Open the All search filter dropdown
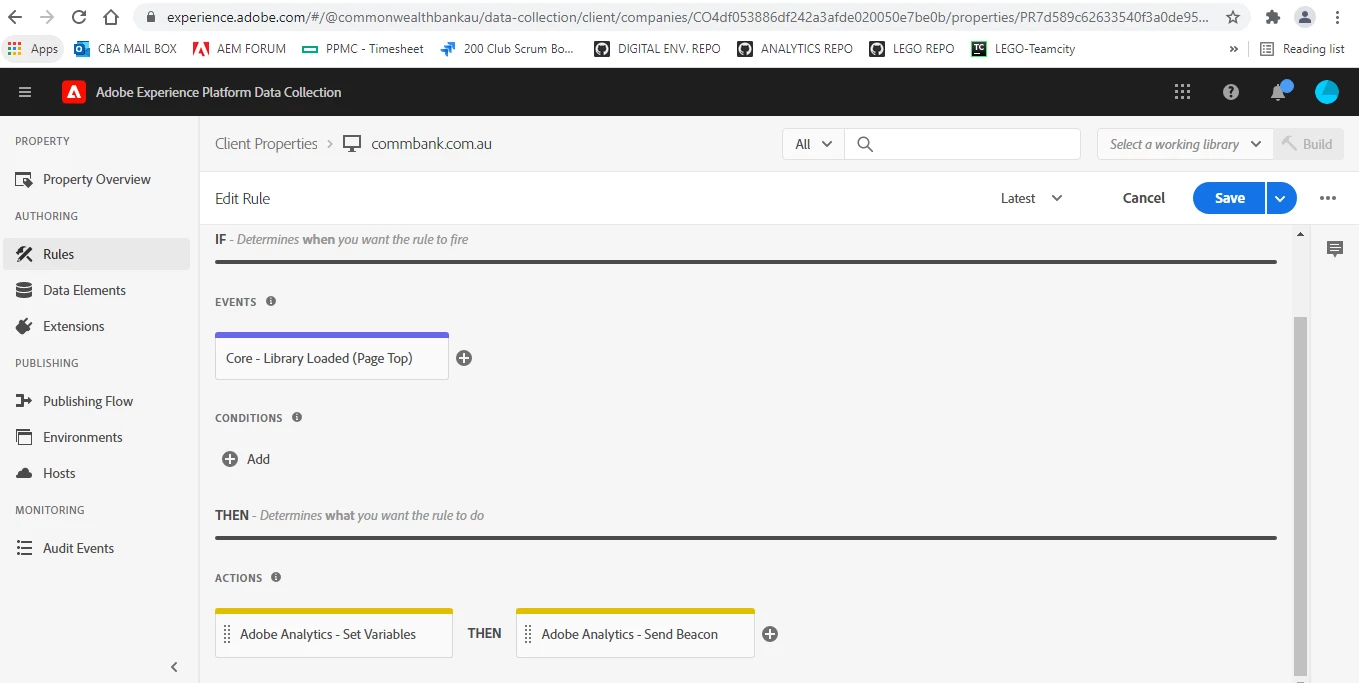Viewport: 1359px width, 683px height. coord(813,144)
